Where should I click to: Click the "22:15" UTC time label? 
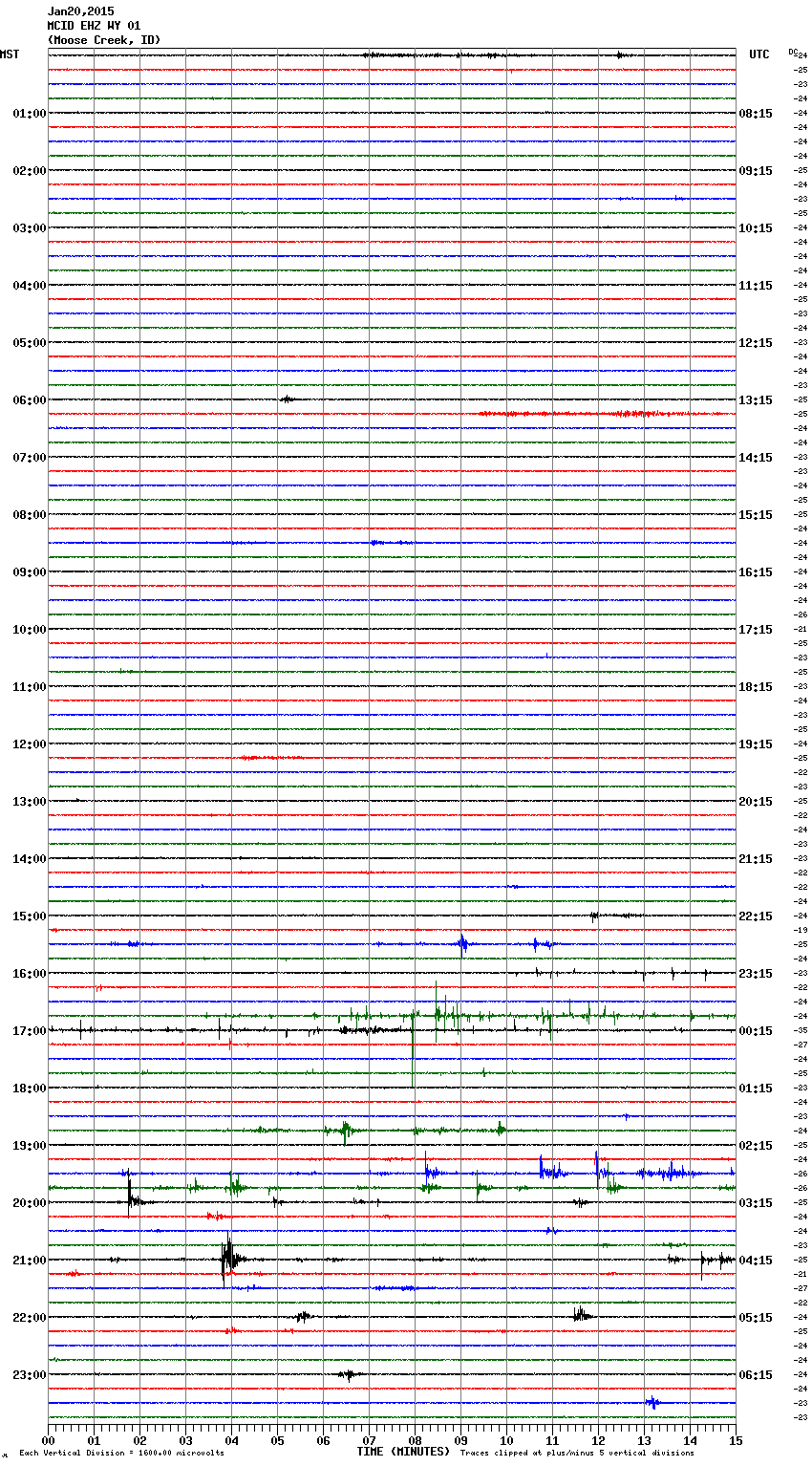click(756, 916)
